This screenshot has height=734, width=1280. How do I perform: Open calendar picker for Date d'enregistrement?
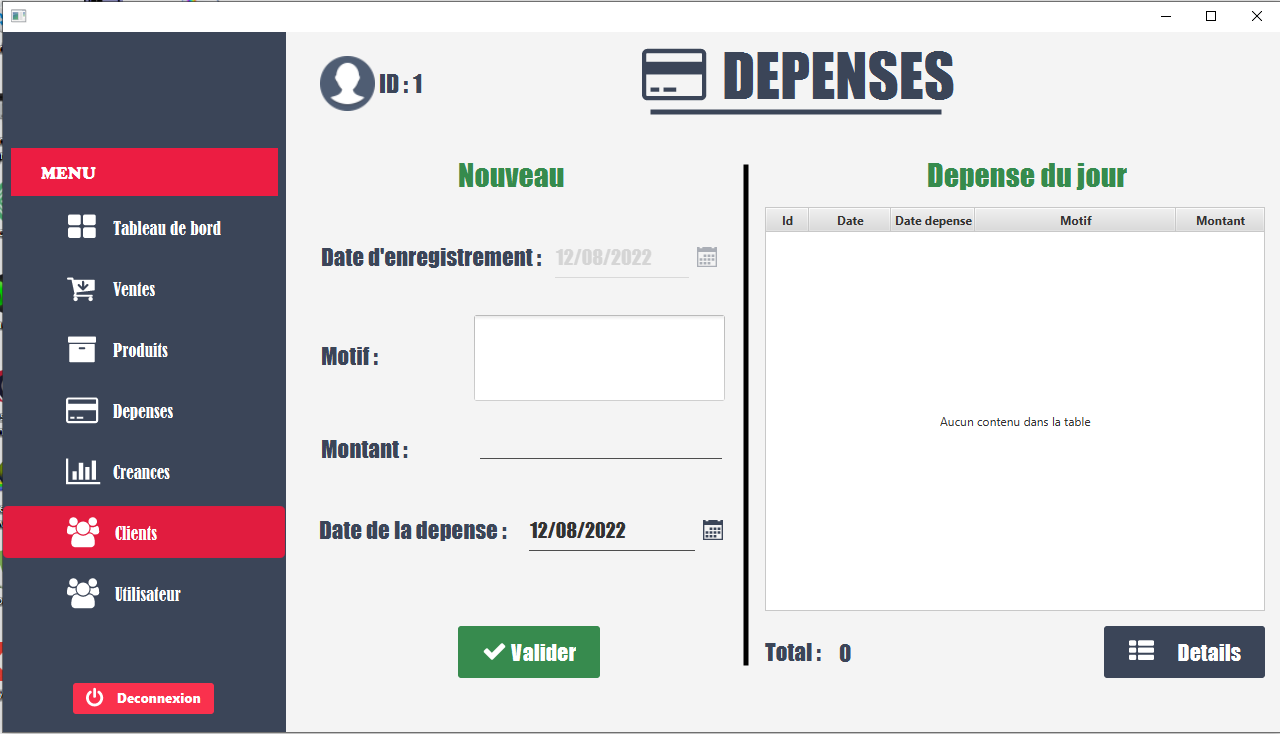[707, 257]
